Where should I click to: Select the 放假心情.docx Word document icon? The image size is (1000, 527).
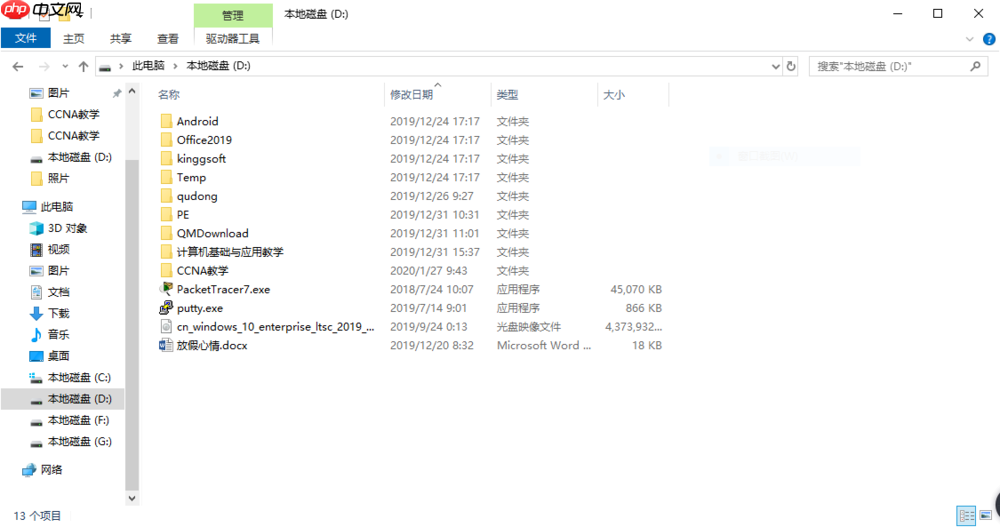click(166, 345)
